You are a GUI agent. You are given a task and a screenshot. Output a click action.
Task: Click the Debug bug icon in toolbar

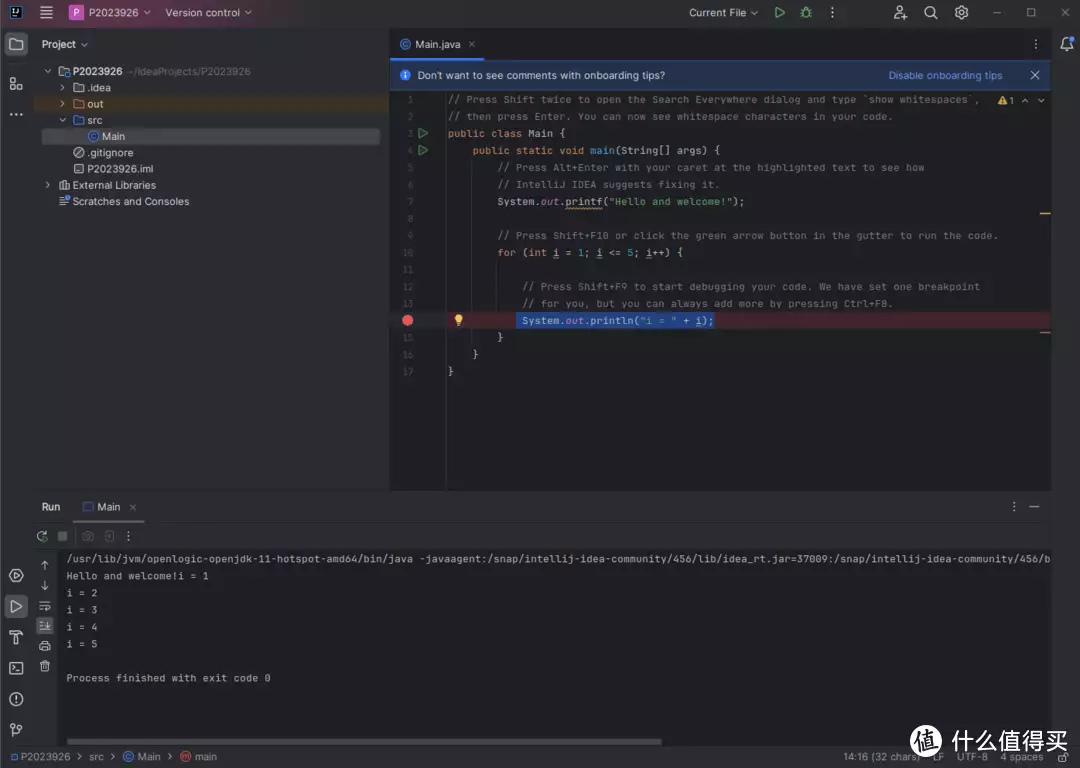point(806,13)
